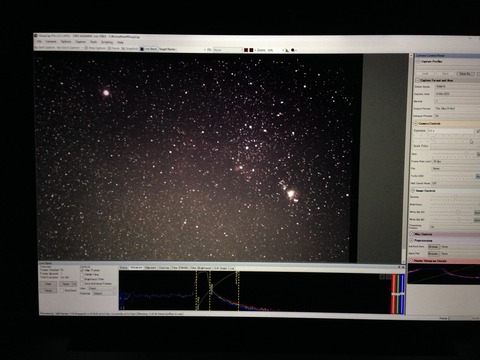The width and height of the screenshot is (480, 360).
Task: Open the FX effects dropdown
Action: coord(228,50)
